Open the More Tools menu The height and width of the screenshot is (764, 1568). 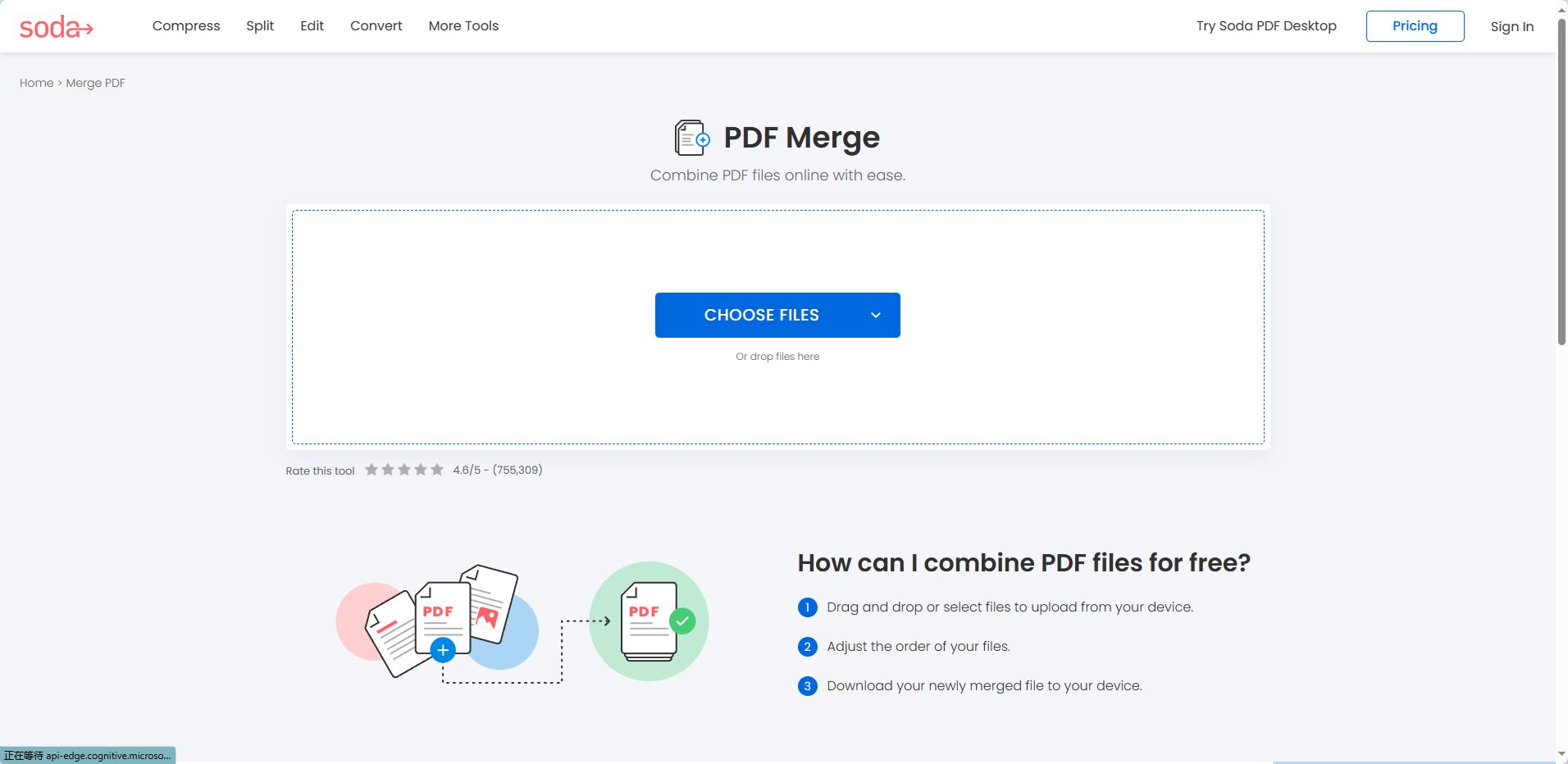point(463,25)
